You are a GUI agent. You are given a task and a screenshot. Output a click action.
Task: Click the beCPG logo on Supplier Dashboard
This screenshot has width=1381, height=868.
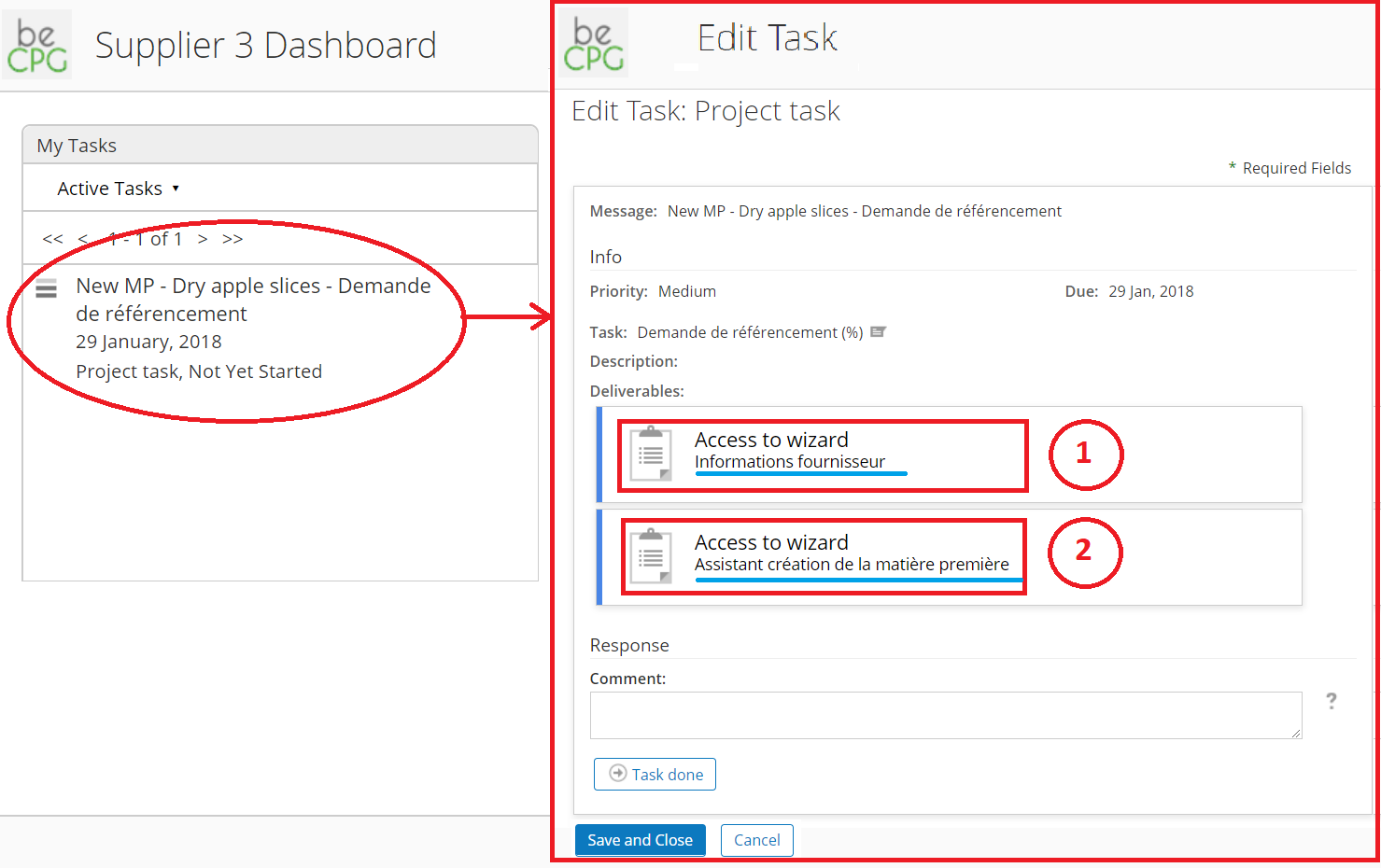[x=37, y=45]
